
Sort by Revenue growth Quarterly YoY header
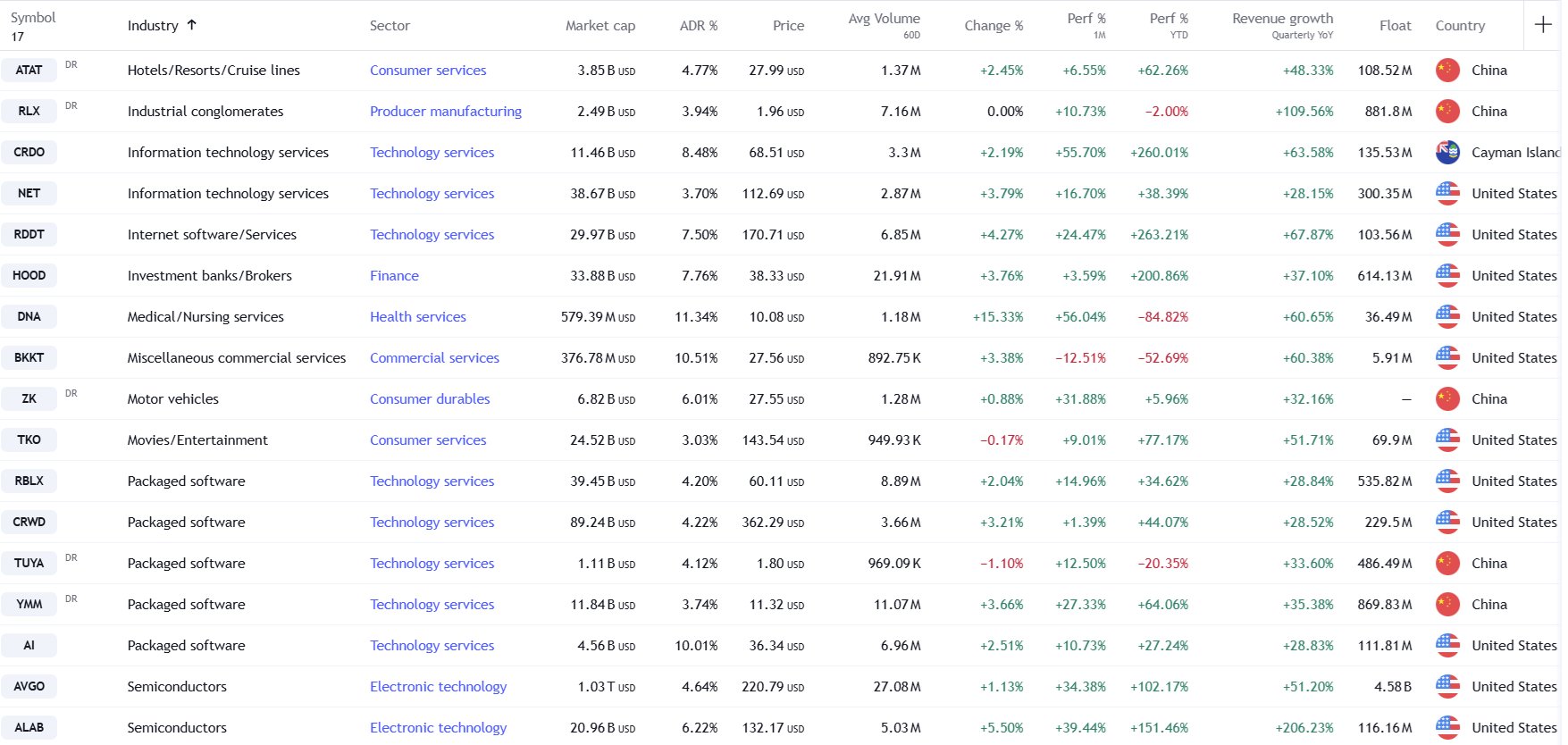click(1282, 25)
